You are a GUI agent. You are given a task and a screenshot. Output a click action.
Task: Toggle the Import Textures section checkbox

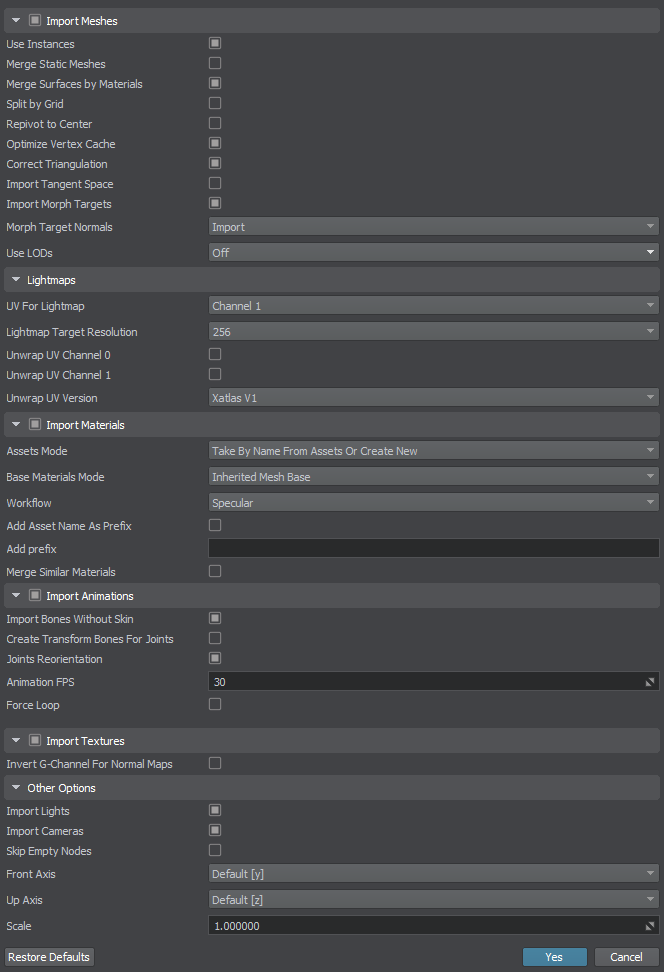tap(35, 741)
